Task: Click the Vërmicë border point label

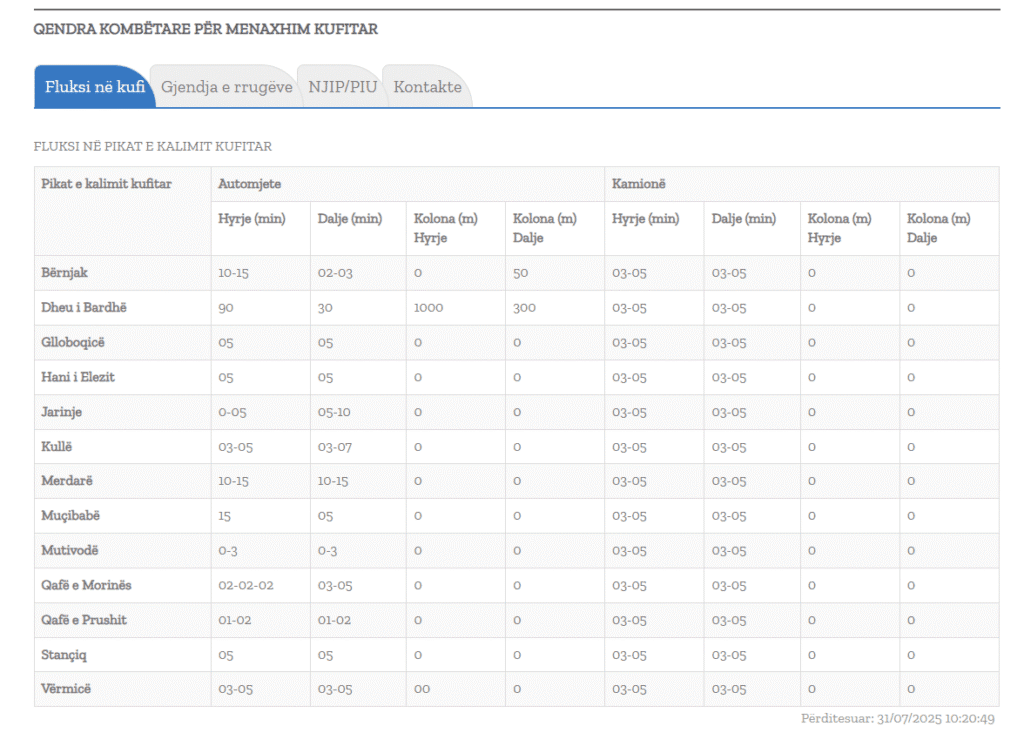Action: [66, 689]
